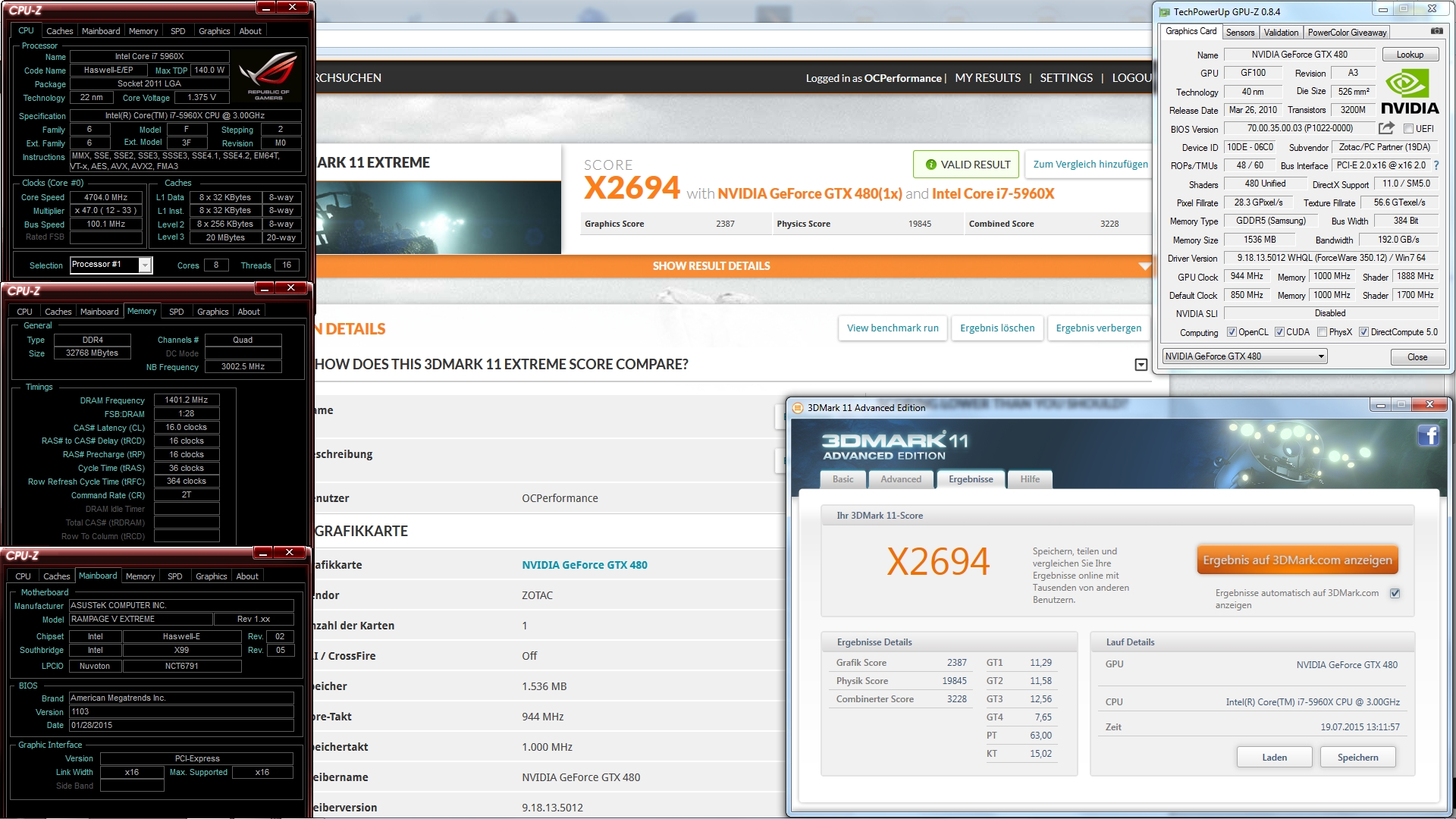This screenshot has width=1456, height=819.
Task: Click the DRAM Frequency value 1401.2 MHz
Action: coord(187,400)
